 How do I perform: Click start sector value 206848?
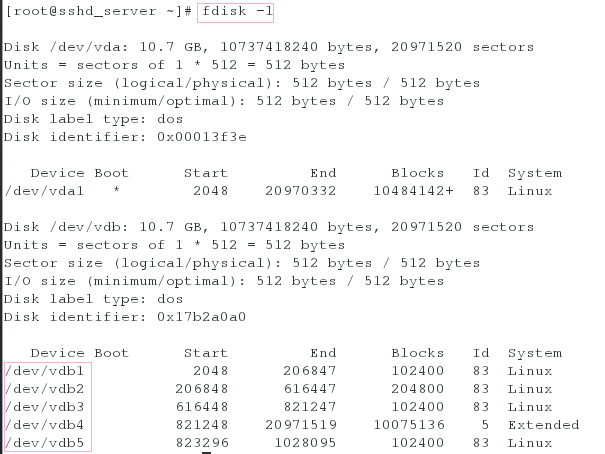(x=202, y=389)
